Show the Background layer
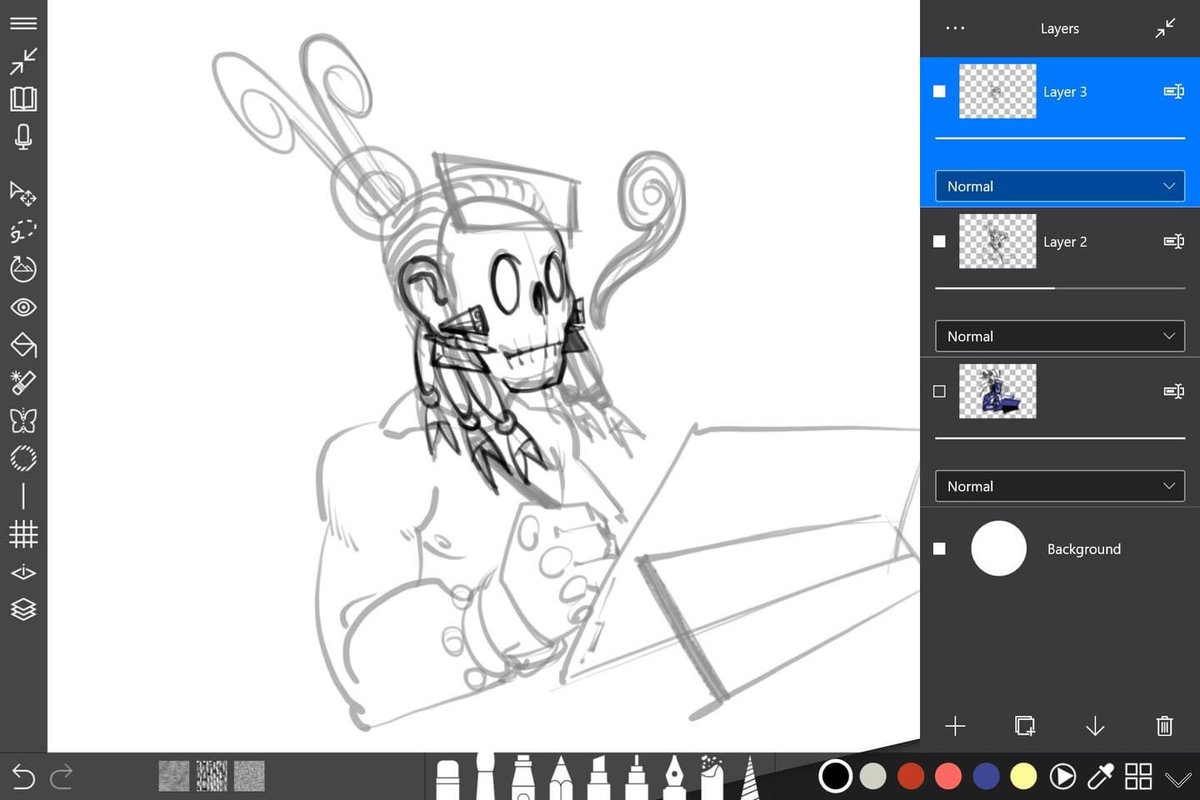The width and height of the screenshot is (1200, 800). [x=938, y=548]
